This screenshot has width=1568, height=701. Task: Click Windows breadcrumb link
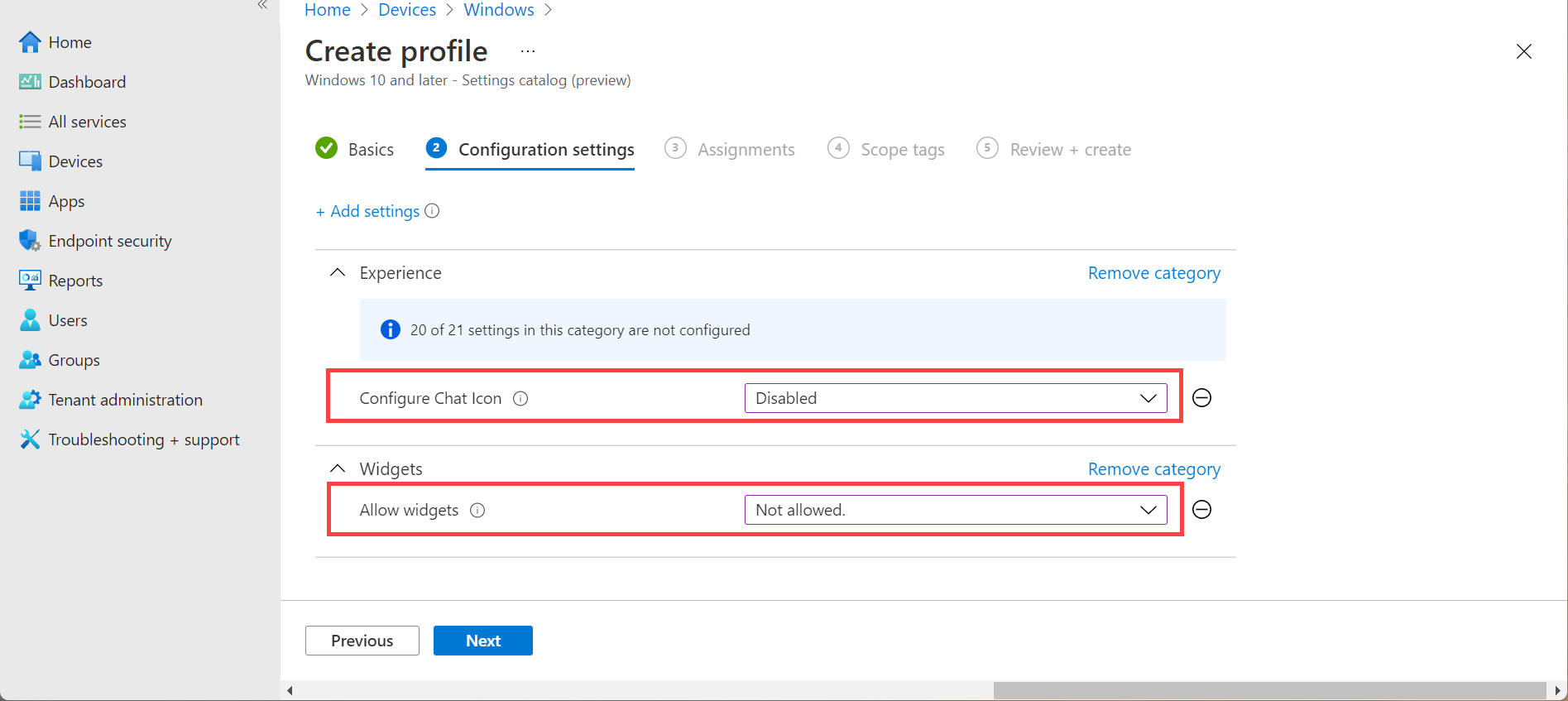(x=499, y=10)
